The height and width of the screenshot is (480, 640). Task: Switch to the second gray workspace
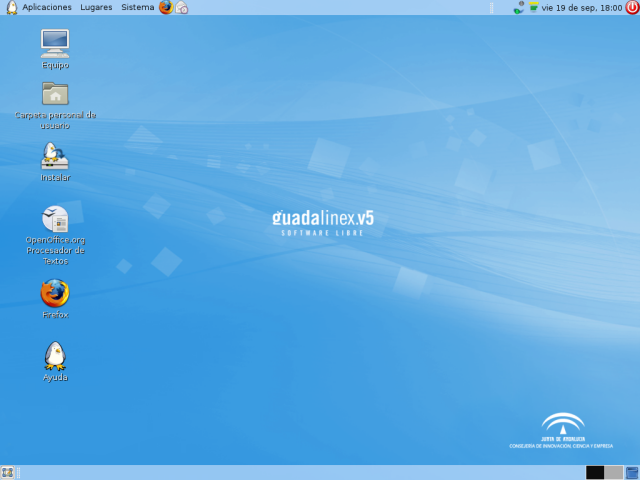(613, 472)
